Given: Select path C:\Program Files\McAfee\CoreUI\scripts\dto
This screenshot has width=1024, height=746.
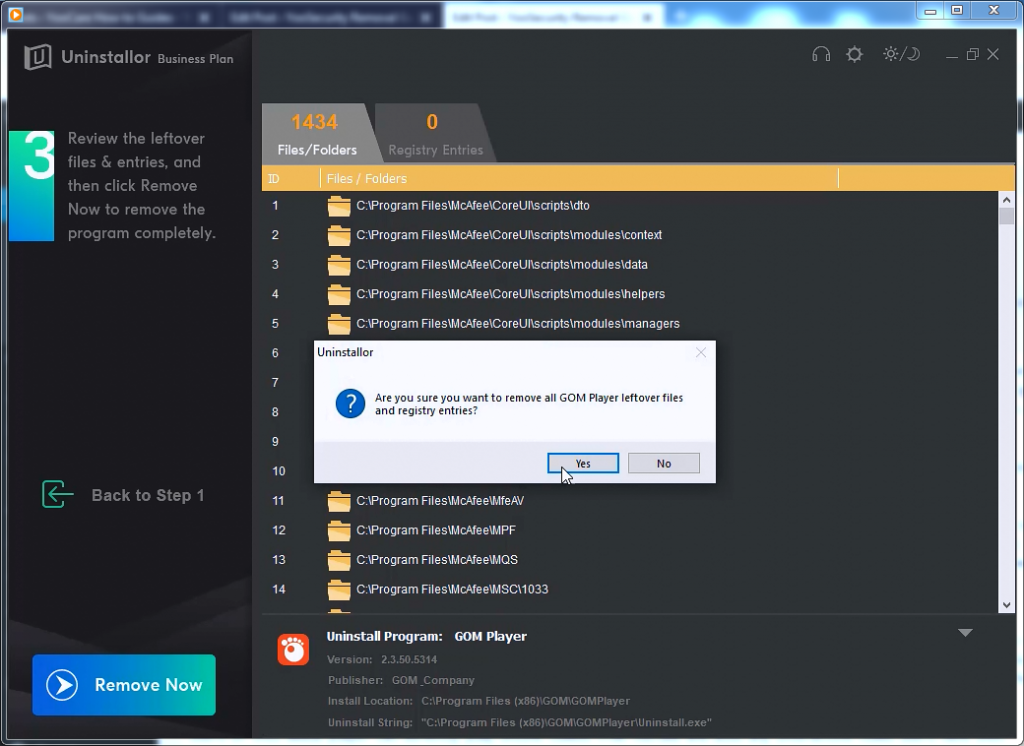Looking at the screenshot, I should [473, 206].
